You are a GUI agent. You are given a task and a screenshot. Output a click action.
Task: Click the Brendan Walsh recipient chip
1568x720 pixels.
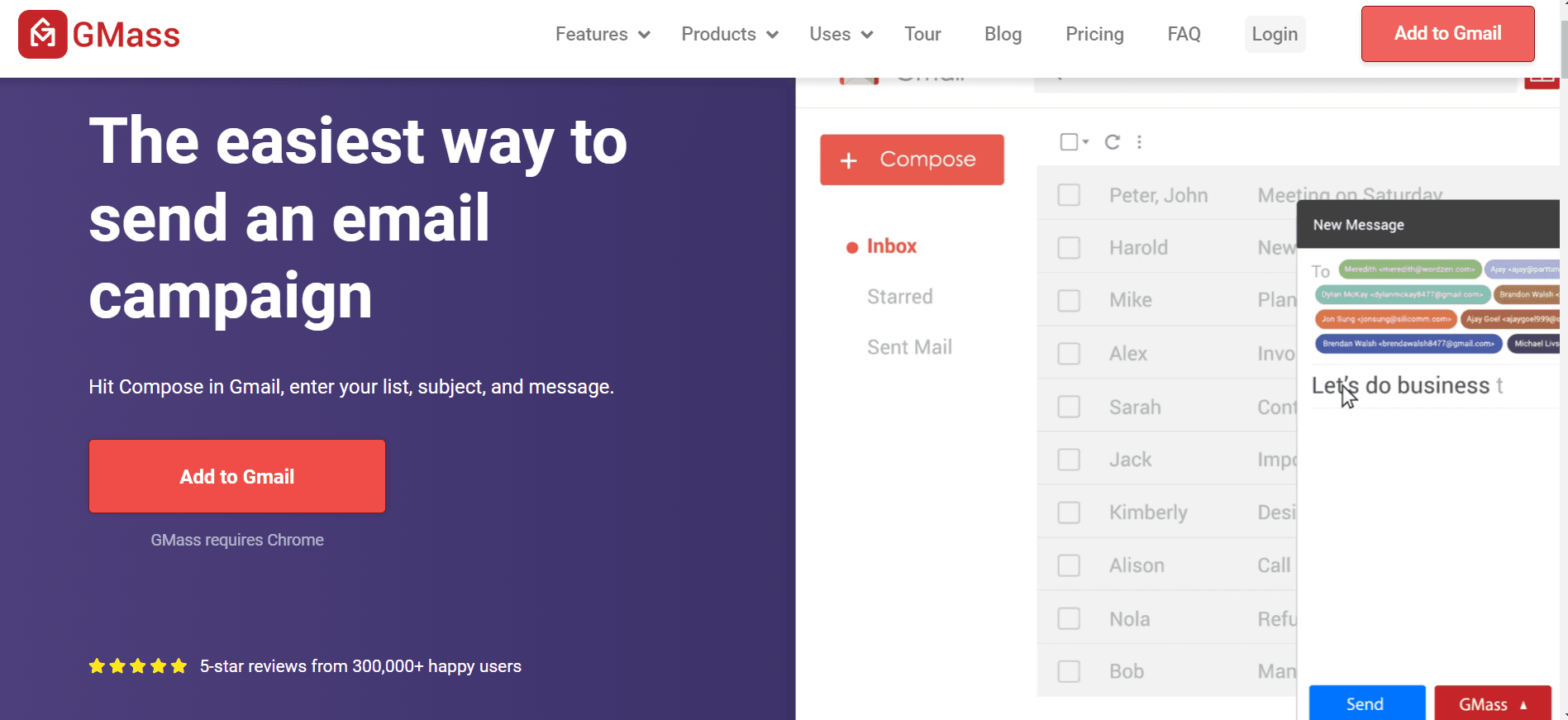point(1408,344)
